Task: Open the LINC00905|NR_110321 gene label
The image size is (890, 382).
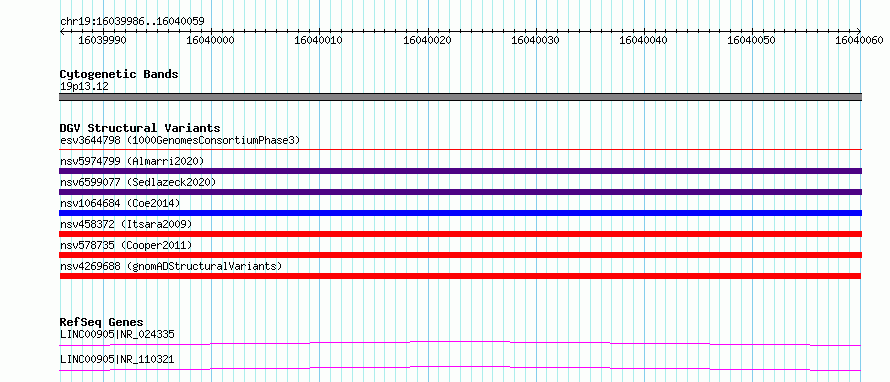Action: (x=117, y=359)
